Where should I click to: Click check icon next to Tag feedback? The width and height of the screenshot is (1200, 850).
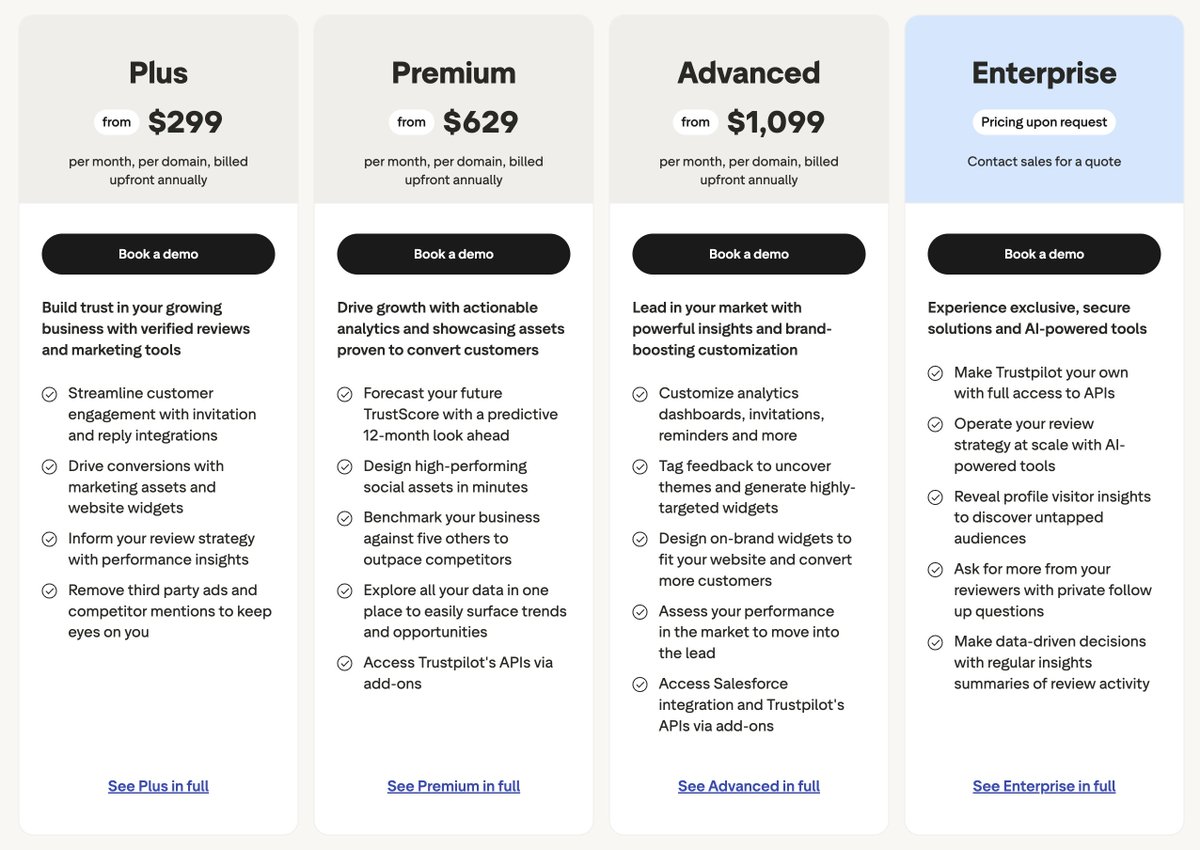click(x=640, y=467)
